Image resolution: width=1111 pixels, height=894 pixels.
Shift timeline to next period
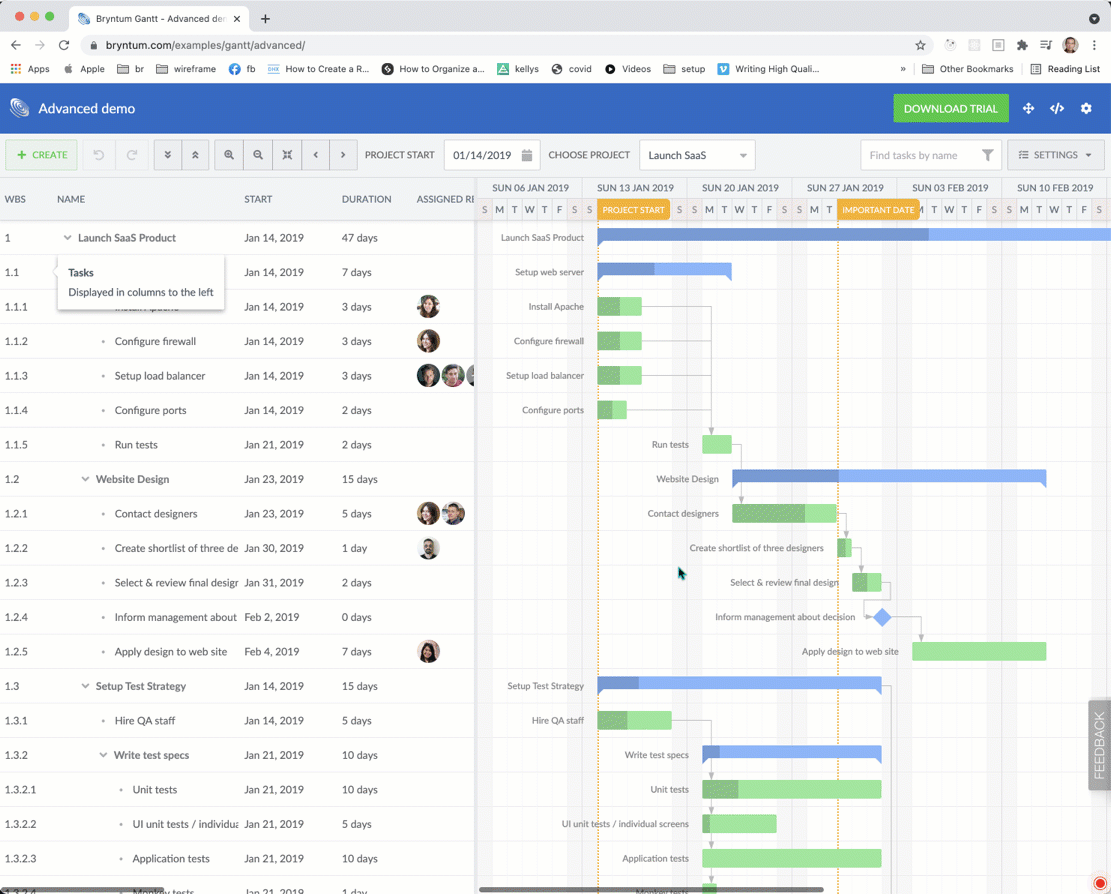coord(343,155)
